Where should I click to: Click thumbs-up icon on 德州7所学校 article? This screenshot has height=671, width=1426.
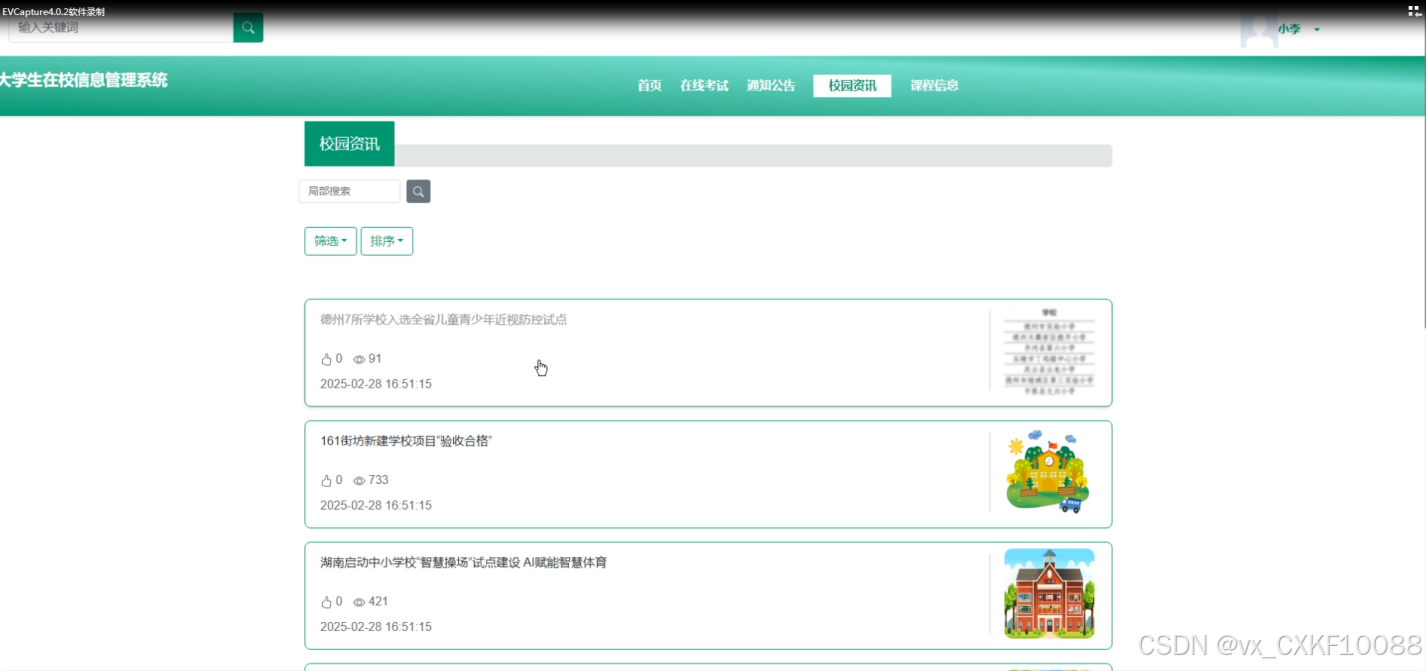tap(326, 359)
